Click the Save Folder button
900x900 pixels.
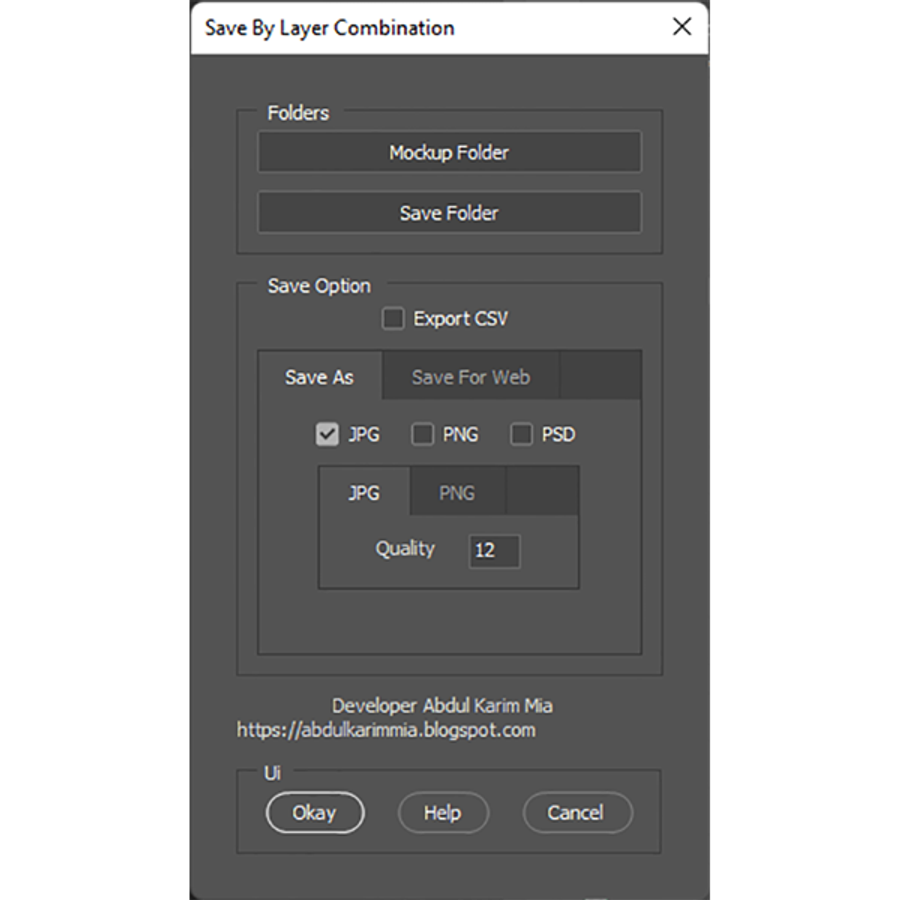pos(449,212)
